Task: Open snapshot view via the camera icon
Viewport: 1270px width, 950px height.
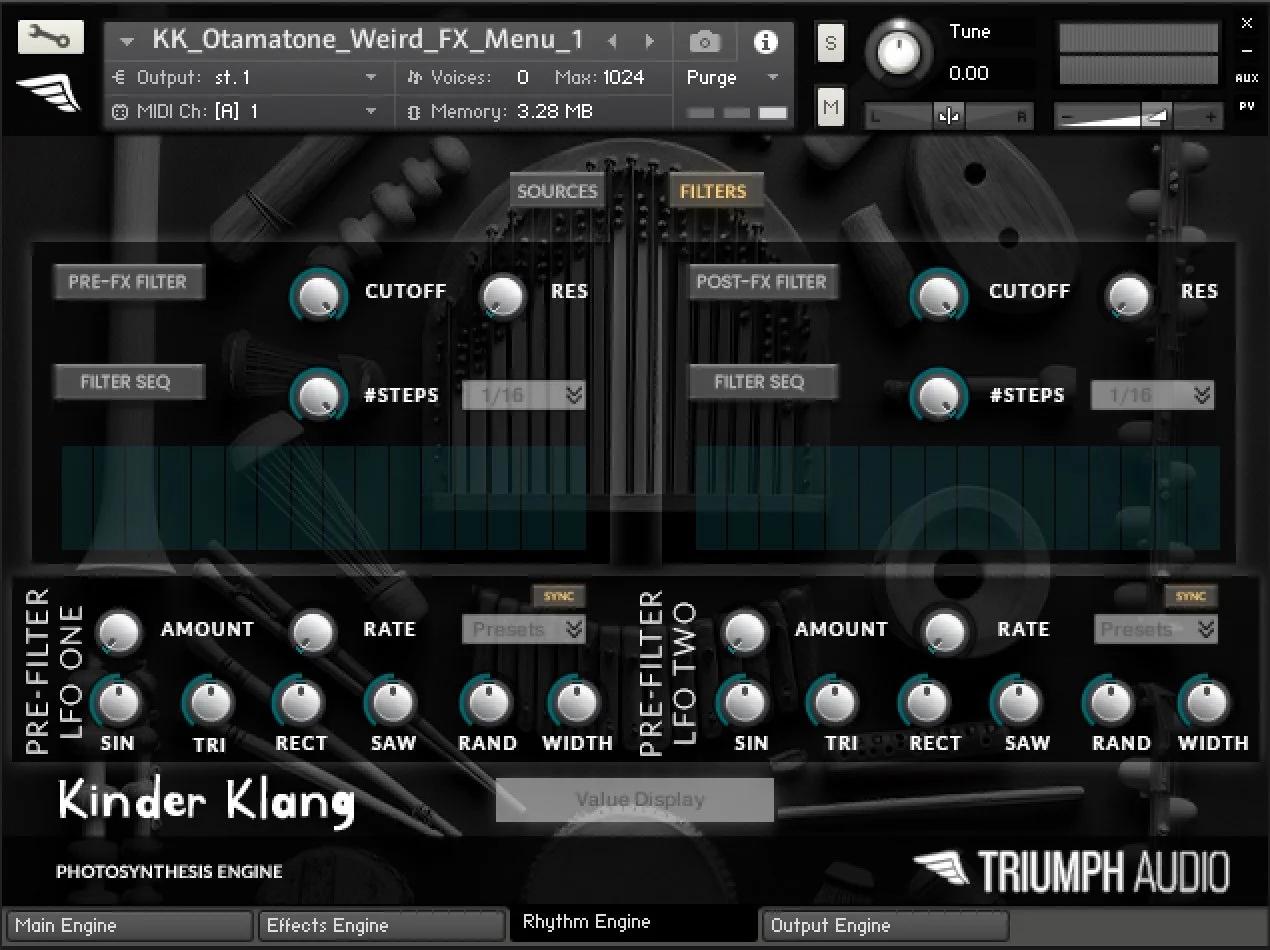Action: click(x=705, y=42)
